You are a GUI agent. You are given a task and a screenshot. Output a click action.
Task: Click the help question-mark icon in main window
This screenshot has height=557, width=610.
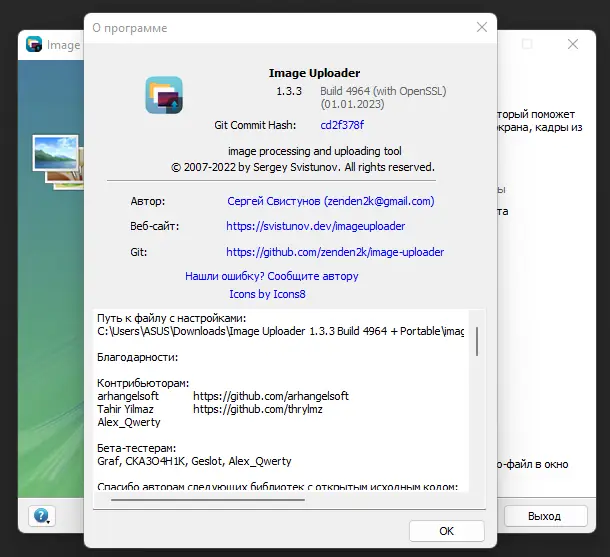42,516
